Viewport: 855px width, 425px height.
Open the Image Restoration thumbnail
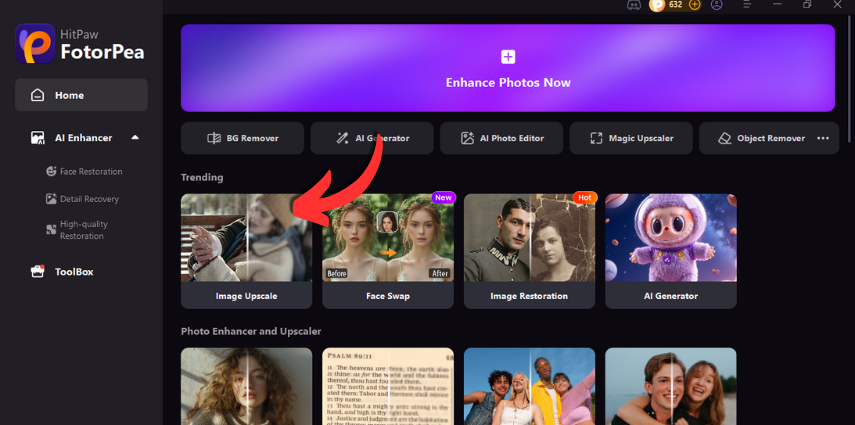529,238
